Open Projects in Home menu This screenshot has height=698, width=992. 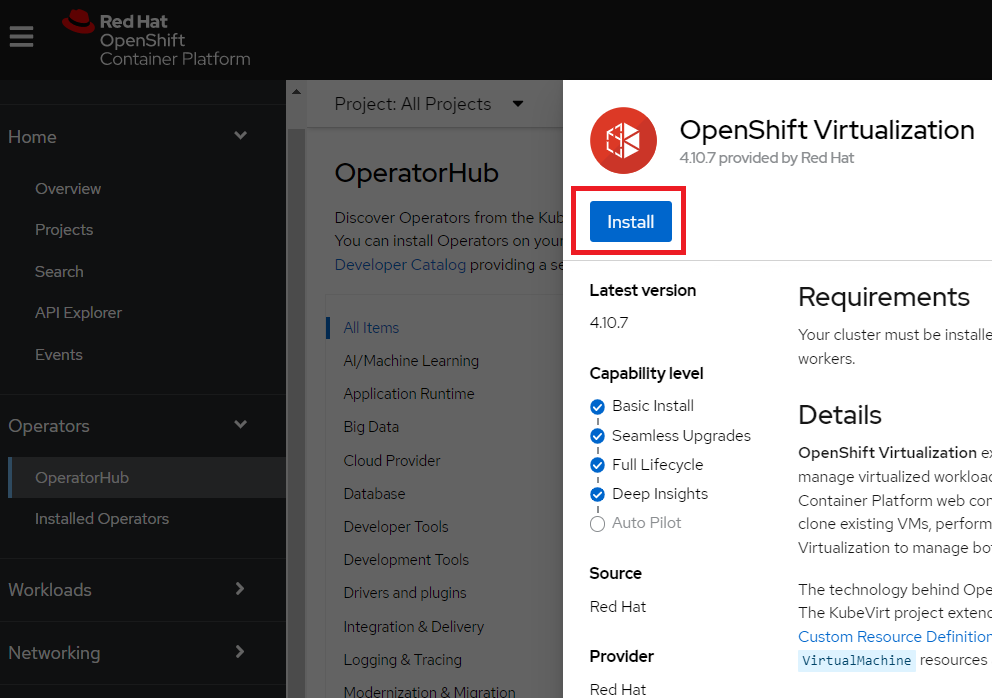pyautogui.click(x=64, y=230)
